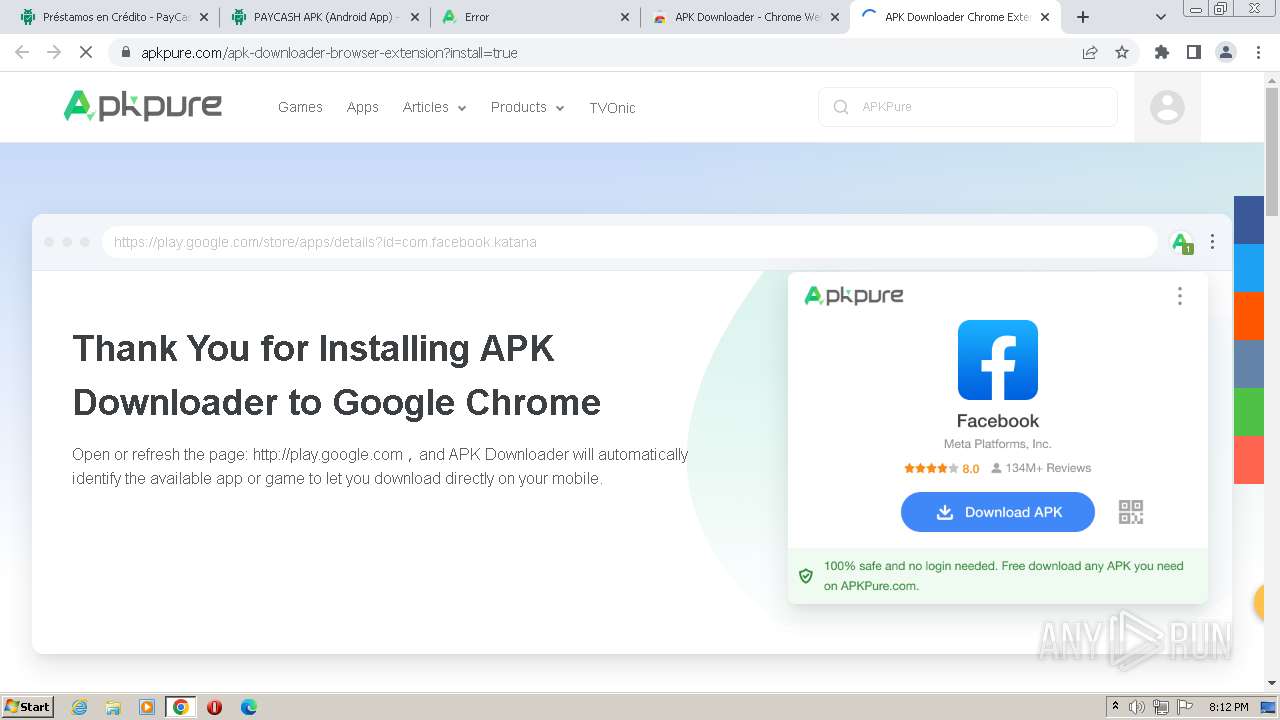Show hidden tray icons arrow

tap(1115, 707)
